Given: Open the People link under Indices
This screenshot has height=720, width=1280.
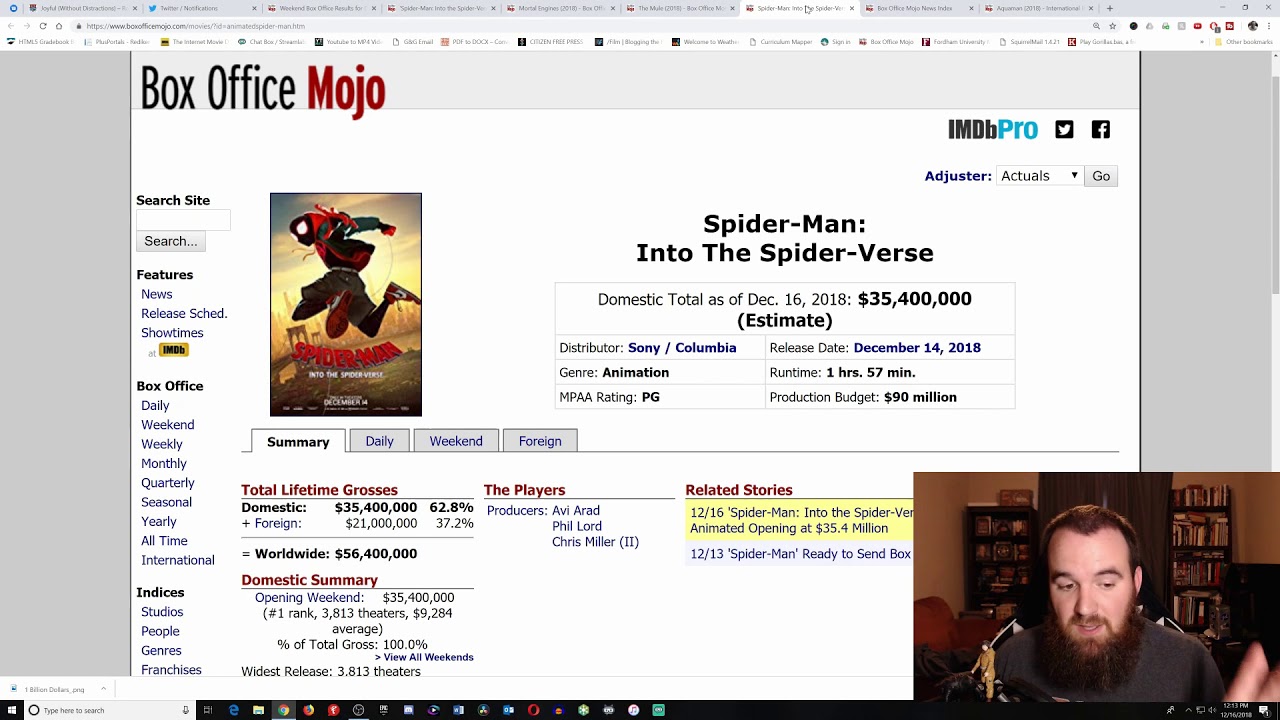Looking at the screenshot, I should point(160,631).
